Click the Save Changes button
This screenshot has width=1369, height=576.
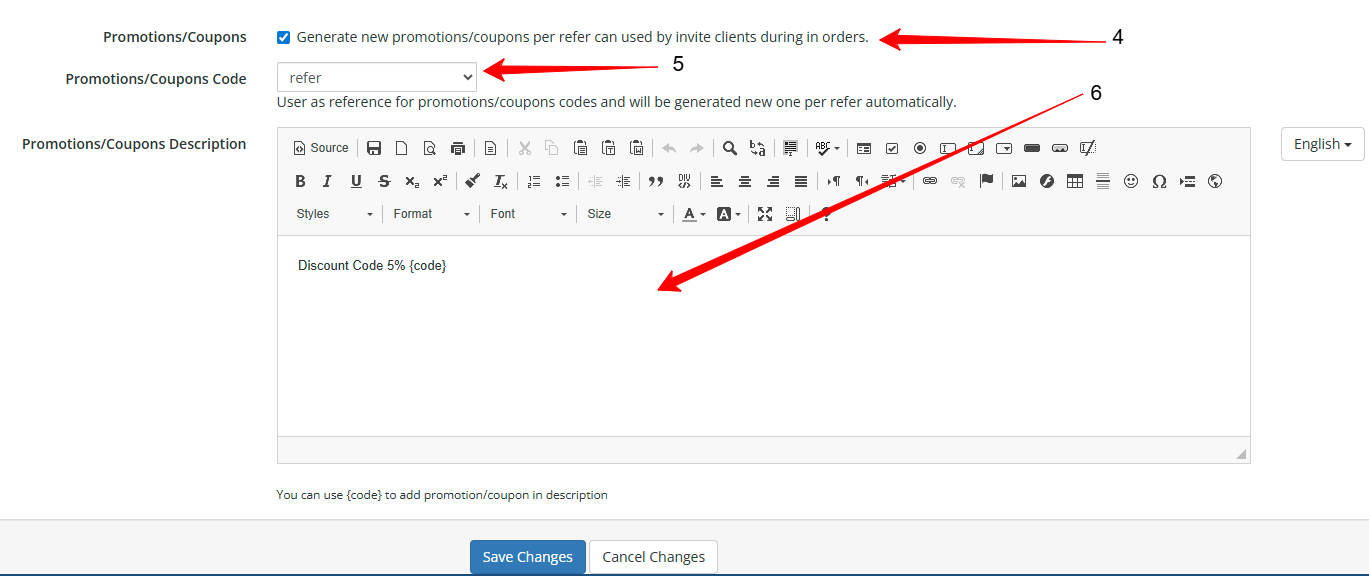(527, 557)
